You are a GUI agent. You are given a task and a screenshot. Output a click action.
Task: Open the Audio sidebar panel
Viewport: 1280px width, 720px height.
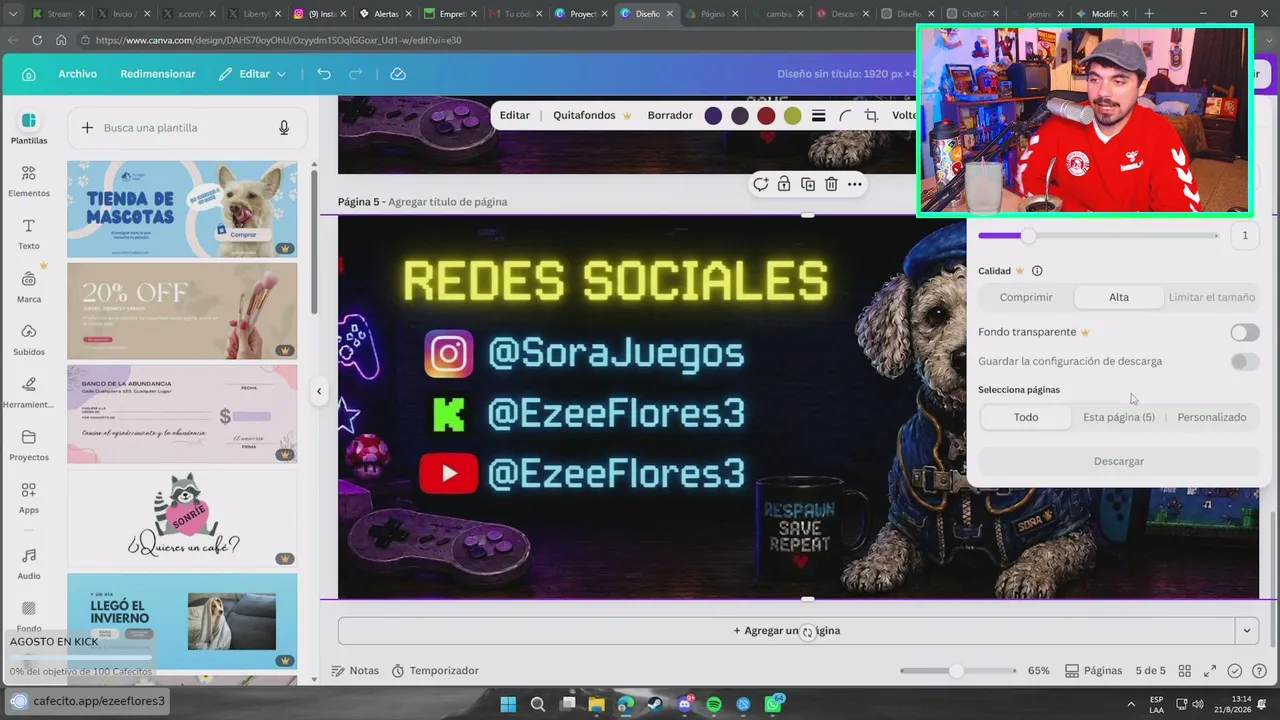pyautogui.click(x=29, y=564)
